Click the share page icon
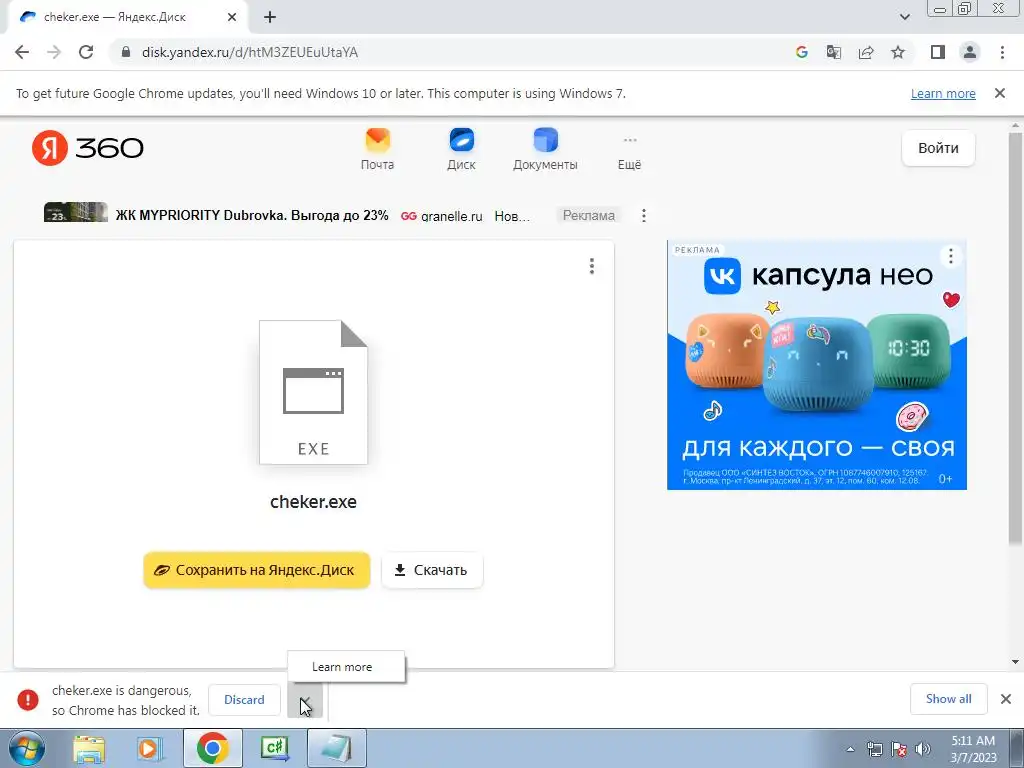This screenshot has width=1024, height=768. point(866,52)
